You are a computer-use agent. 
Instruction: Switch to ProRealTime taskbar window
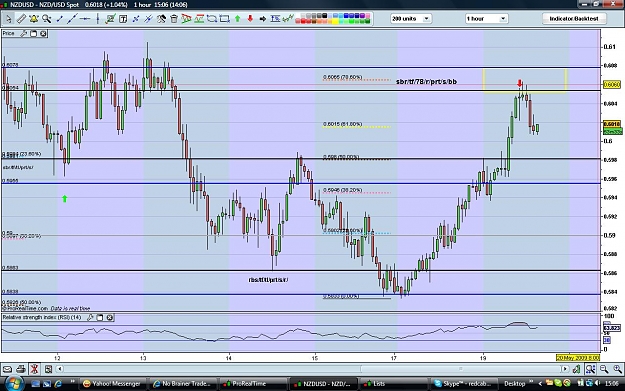pos(254,384)
